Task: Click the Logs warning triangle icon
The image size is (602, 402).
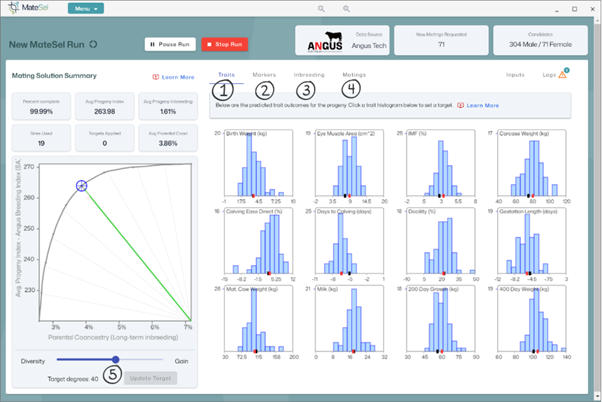Action: click(x=564, y=73)
